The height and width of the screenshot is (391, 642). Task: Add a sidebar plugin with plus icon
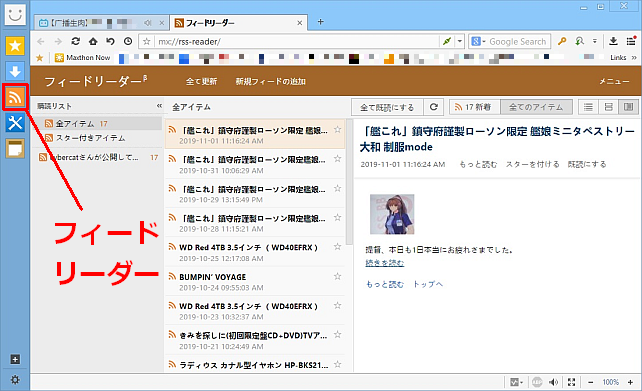15,359
